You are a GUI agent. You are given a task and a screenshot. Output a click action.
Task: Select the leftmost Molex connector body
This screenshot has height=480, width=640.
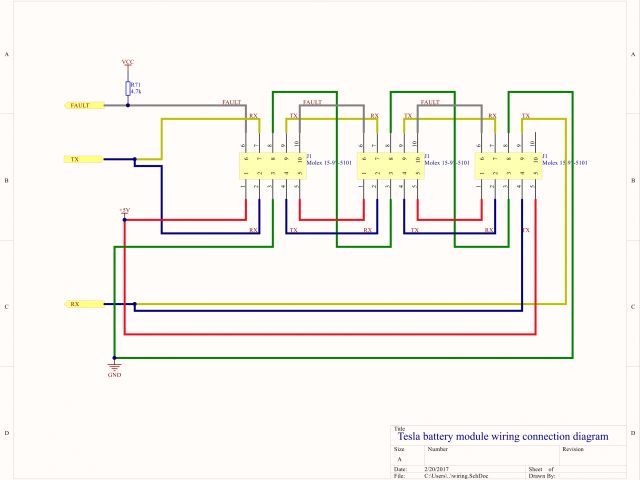[271, 166]
